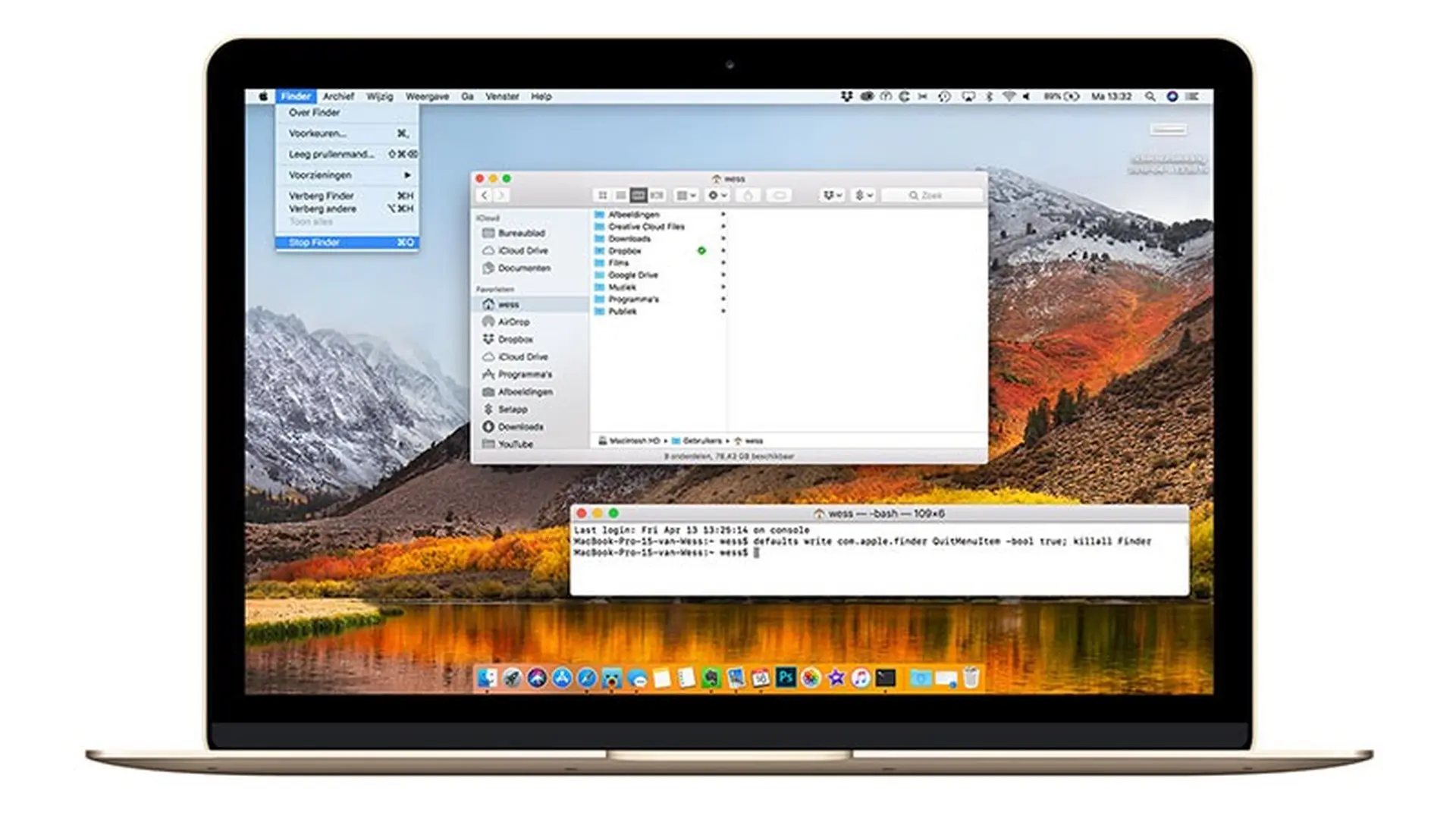Expand the Downloads folder disclosure triangle
1456x819 pixels.
tap(725, 238)
